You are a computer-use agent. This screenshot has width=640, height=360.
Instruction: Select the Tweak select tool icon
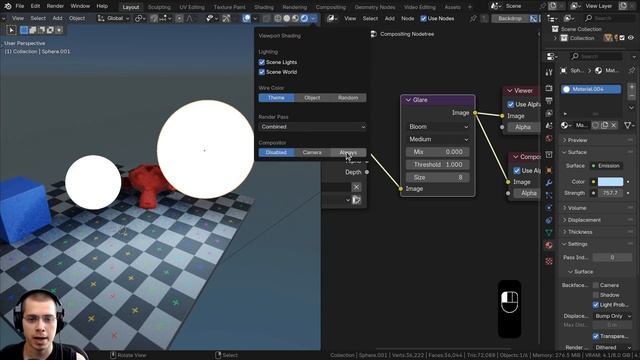(11, 30)
